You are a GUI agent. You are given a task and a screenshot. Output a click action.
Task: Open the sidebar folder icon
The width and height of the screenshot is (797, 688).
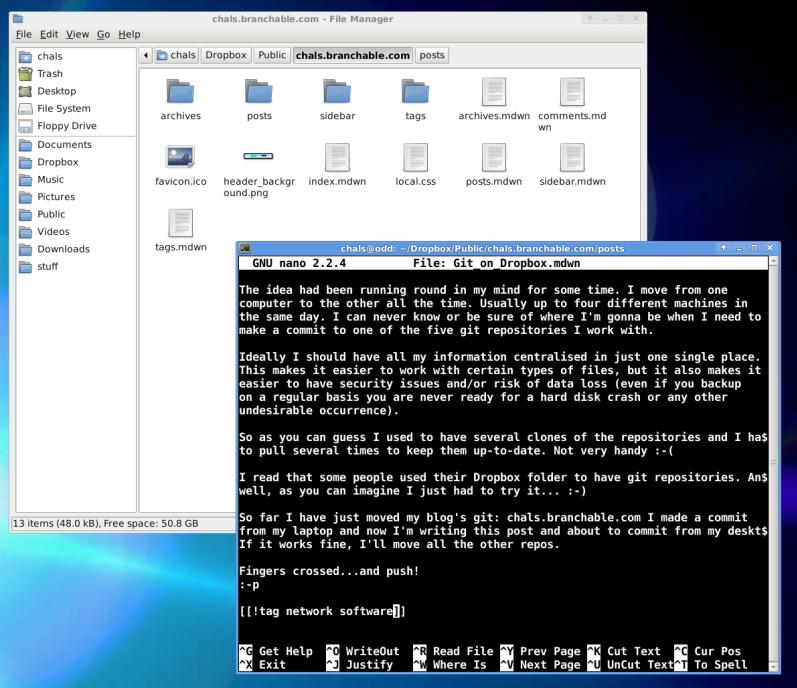point(337,92)
